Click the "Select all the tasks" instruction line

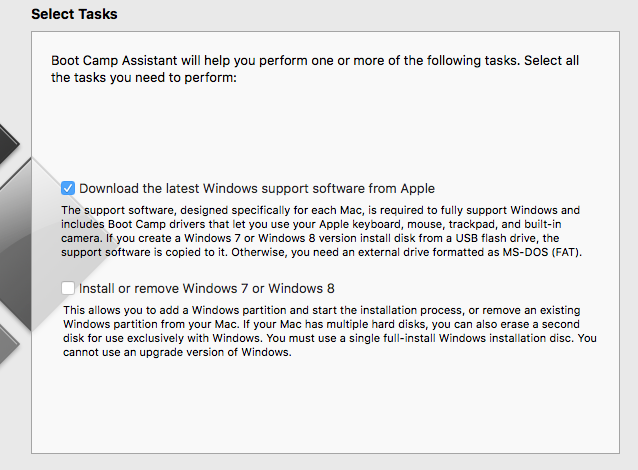click(143, 78)
